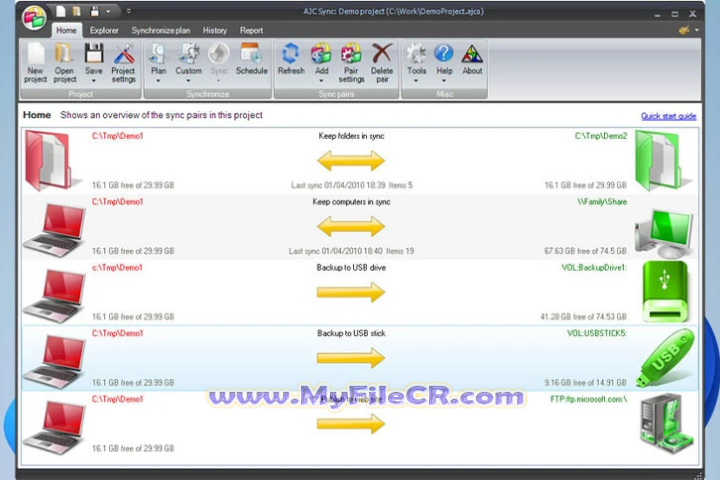Viewport: 720px width, 480px height.
Task: Click the AJC Sync application orb button
Action: click(x=33, y=18)
